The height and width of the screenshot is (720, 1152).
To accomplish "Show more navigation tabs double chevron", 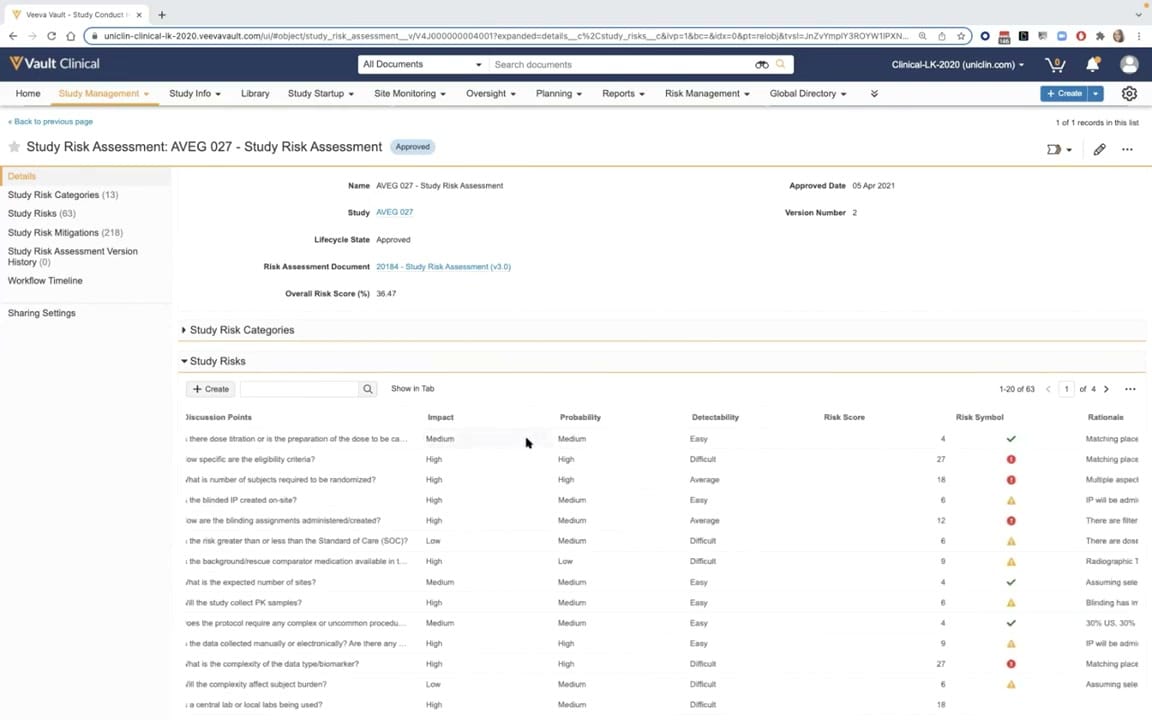I will (874, 94).
